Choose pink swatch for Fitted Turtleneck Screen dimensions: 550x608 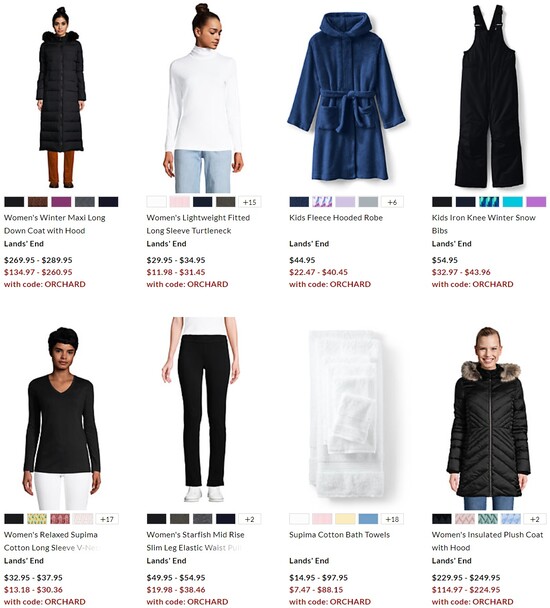pyautogui.click(x=180, y=202)
